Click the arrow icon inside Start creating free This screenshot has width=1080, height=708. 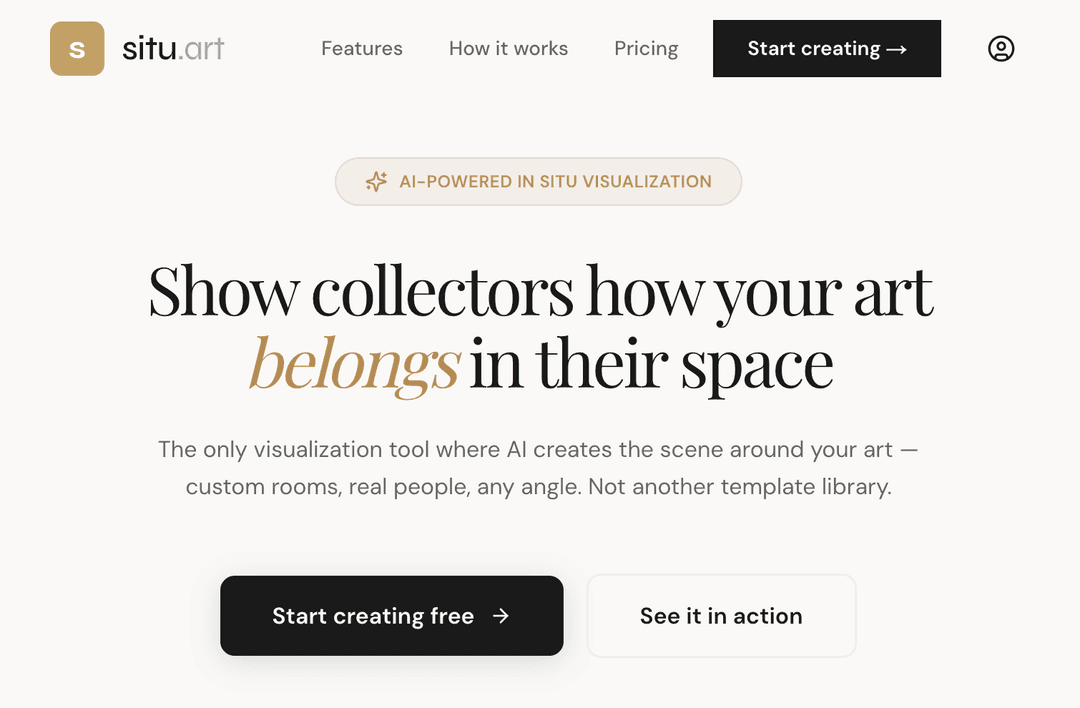[501, 616]
